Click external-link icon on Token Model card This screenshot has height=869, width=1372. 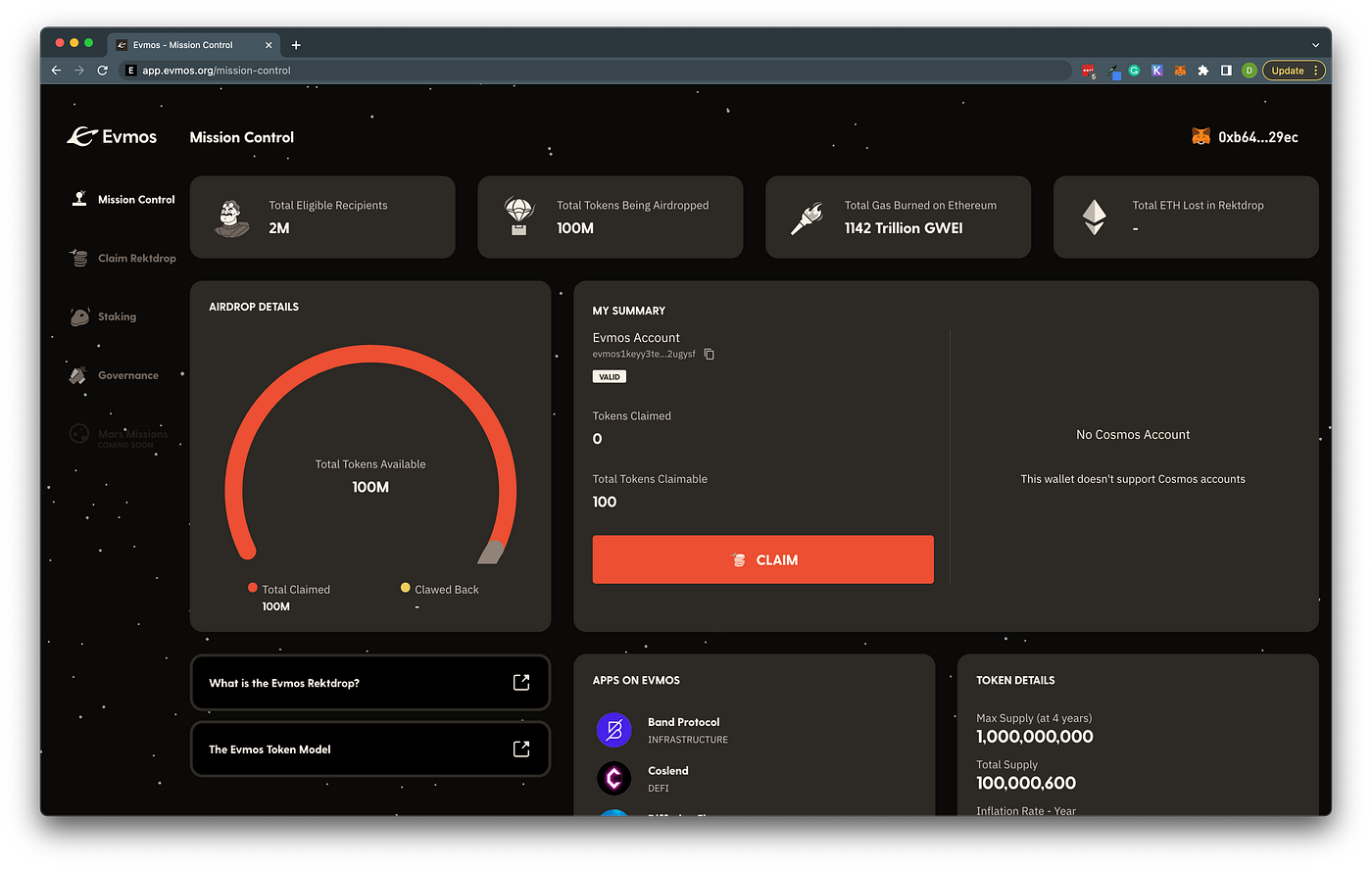(521, 748)
